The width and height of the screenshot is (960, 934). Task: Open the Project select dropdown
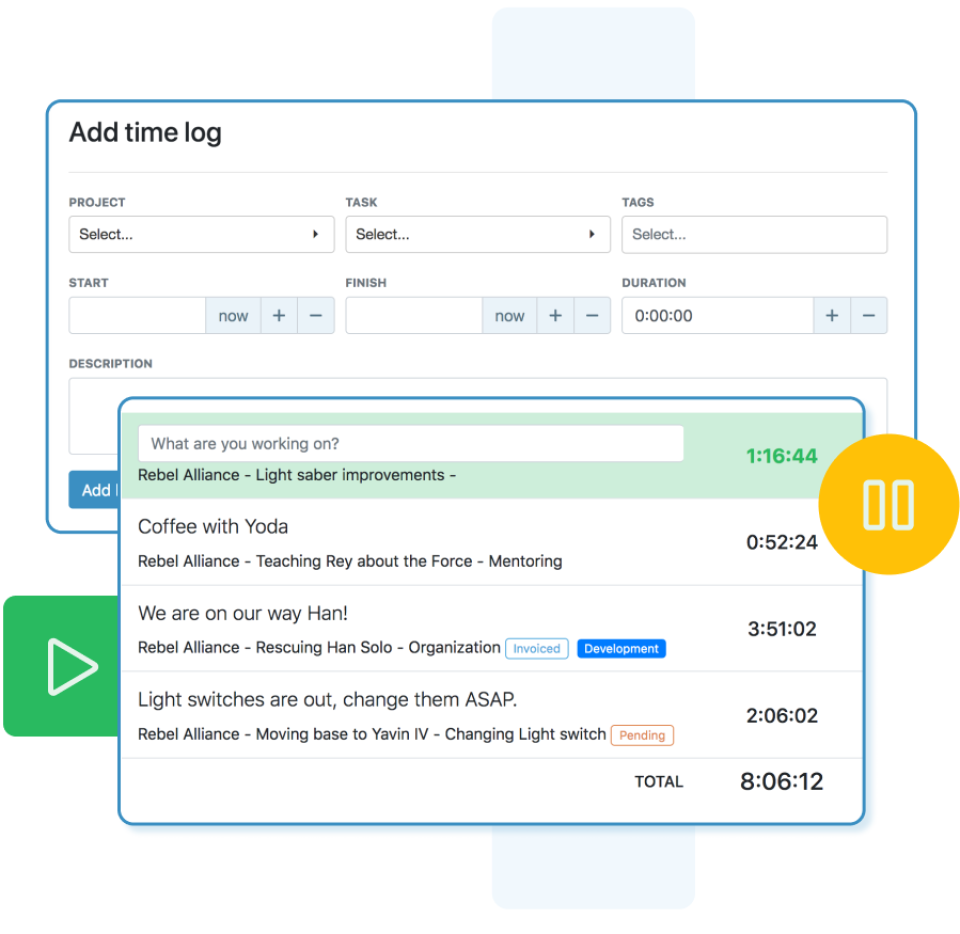(201, 234)
